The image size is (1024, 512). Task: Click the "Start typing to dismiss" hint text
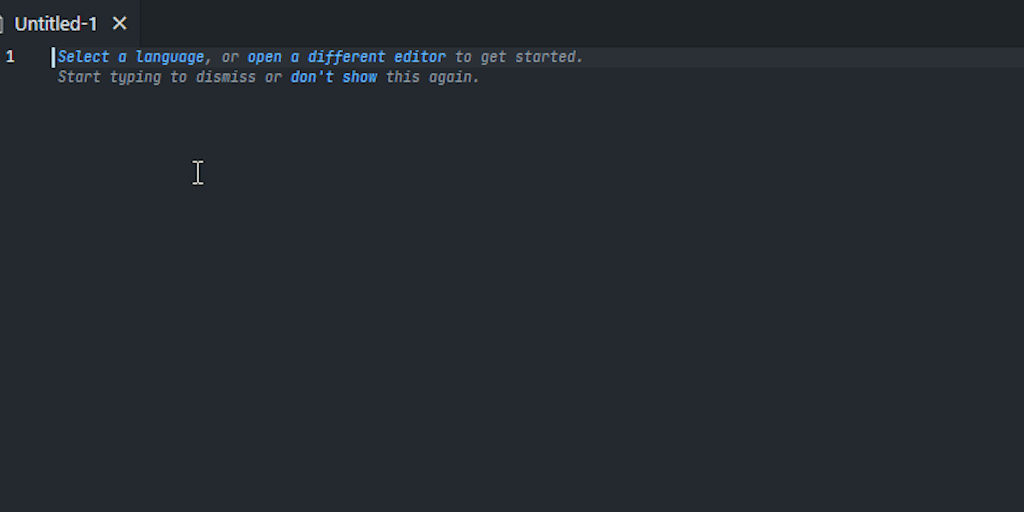click(x=156, y=77)
